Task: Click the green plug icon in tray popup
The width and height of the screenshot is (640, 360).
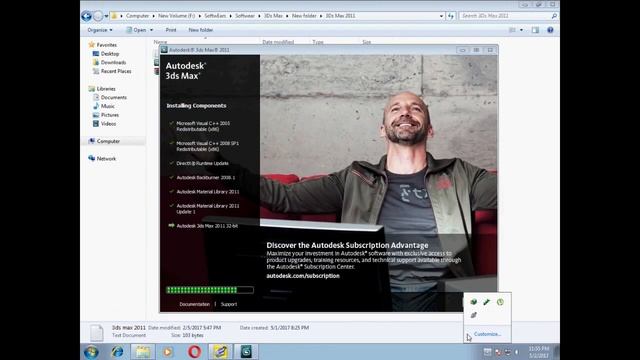Action: click(x=487, y=302)
